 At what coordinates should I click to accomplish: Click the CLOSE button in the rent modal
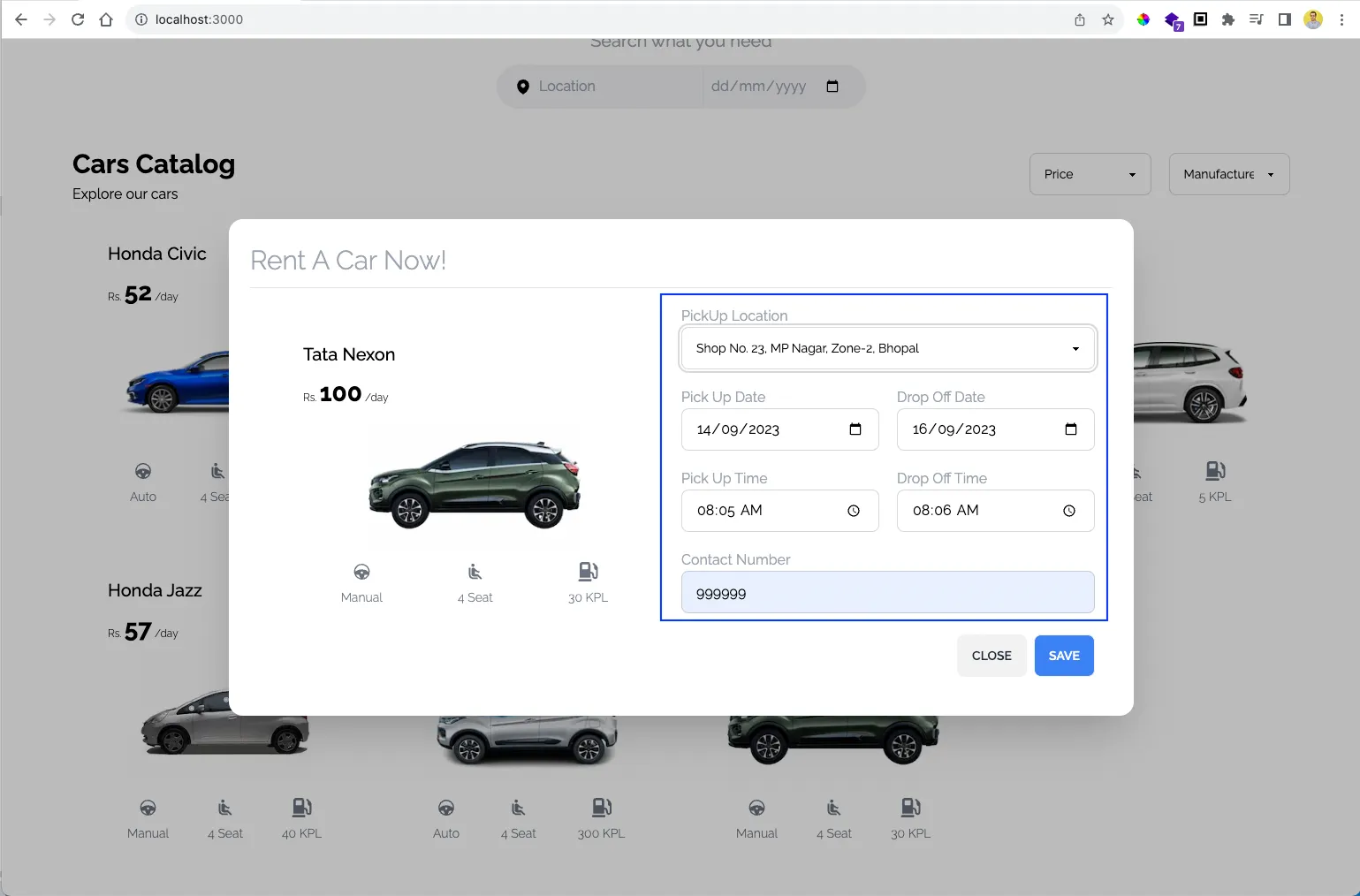tap(992, 656)
